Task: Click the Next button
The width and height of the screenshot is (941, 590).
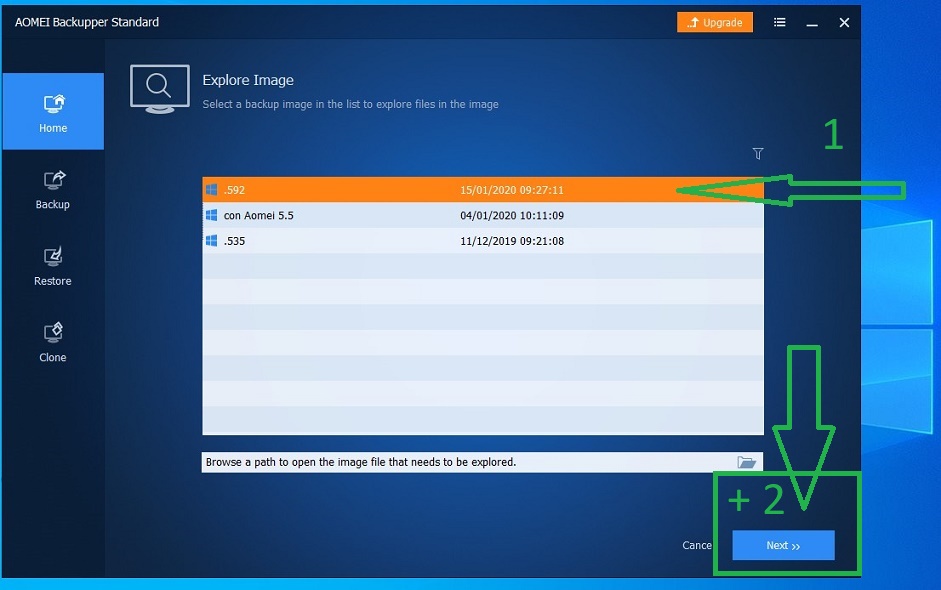Action: tap(783, 545)
